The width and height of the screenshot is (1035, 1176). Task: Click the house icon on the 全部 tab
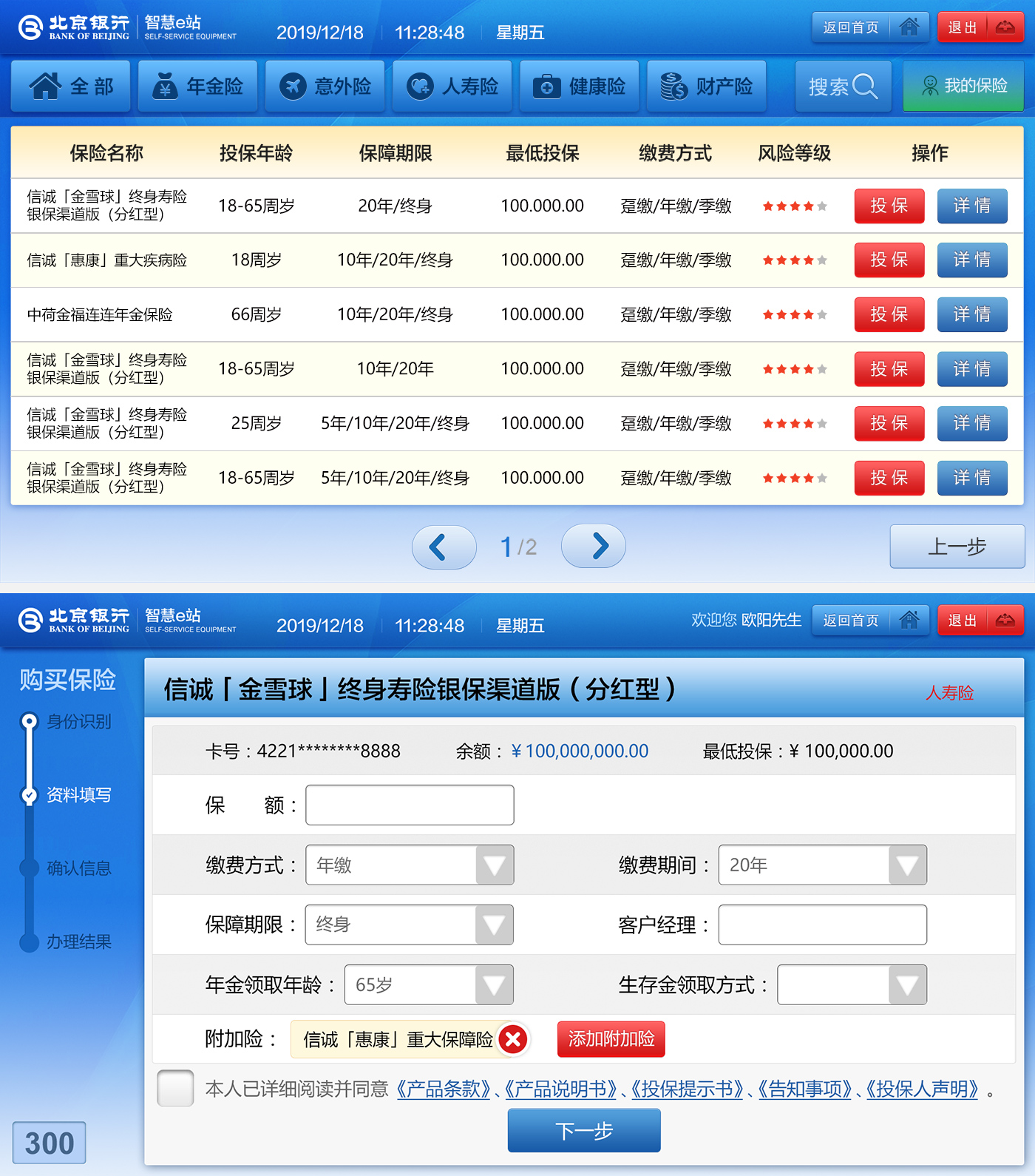pos(45,86)
